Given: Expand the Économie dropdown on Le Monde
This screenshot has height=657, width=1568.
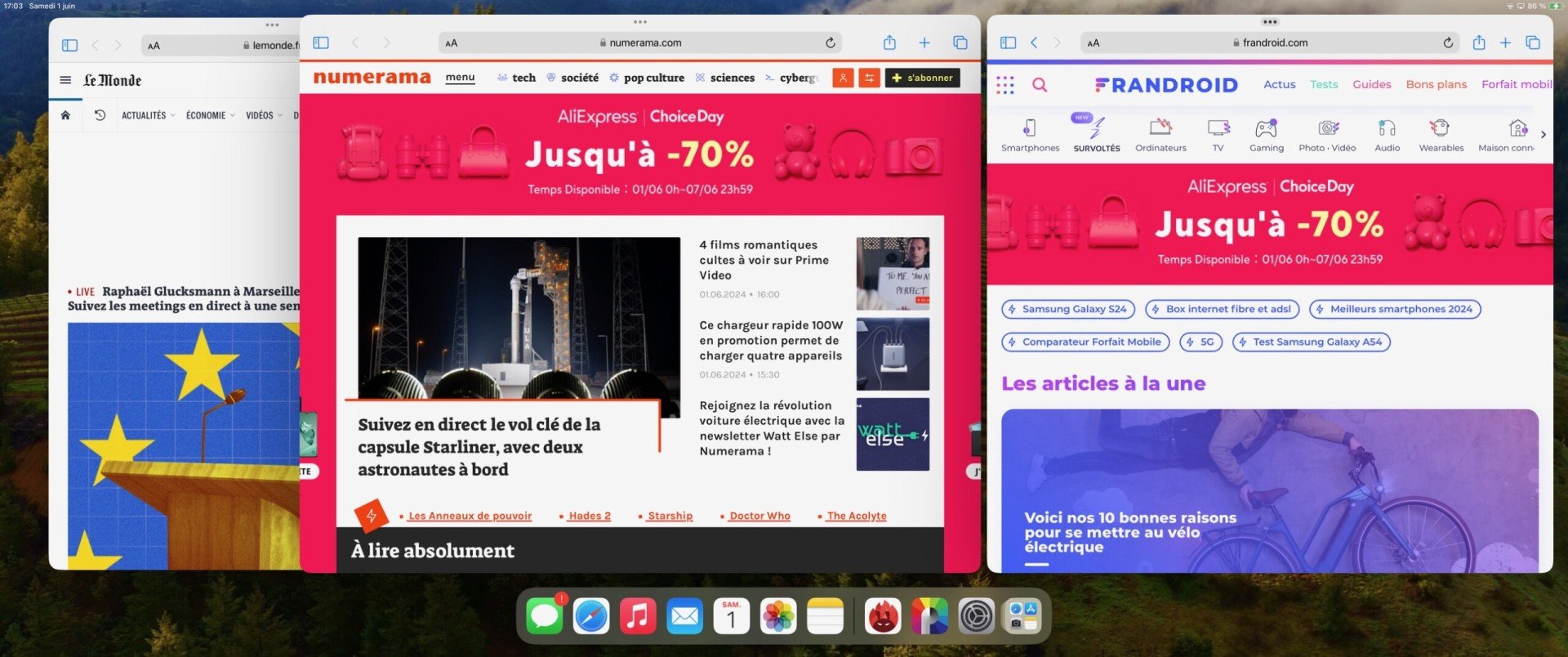Looking at the screenshot, I should pyautogui.click(x=210, y=115).
